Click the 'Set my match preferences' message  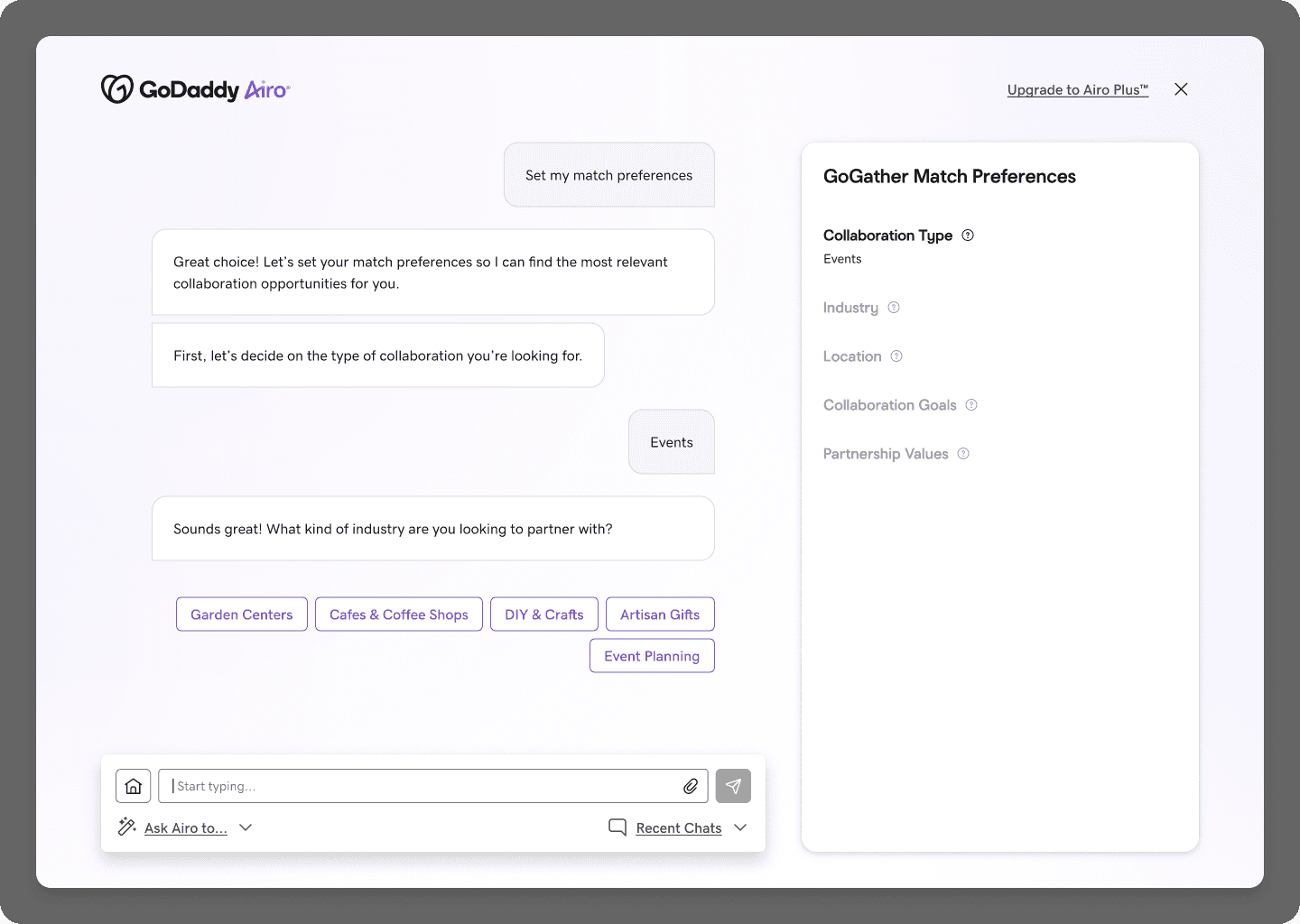(609, 175)
